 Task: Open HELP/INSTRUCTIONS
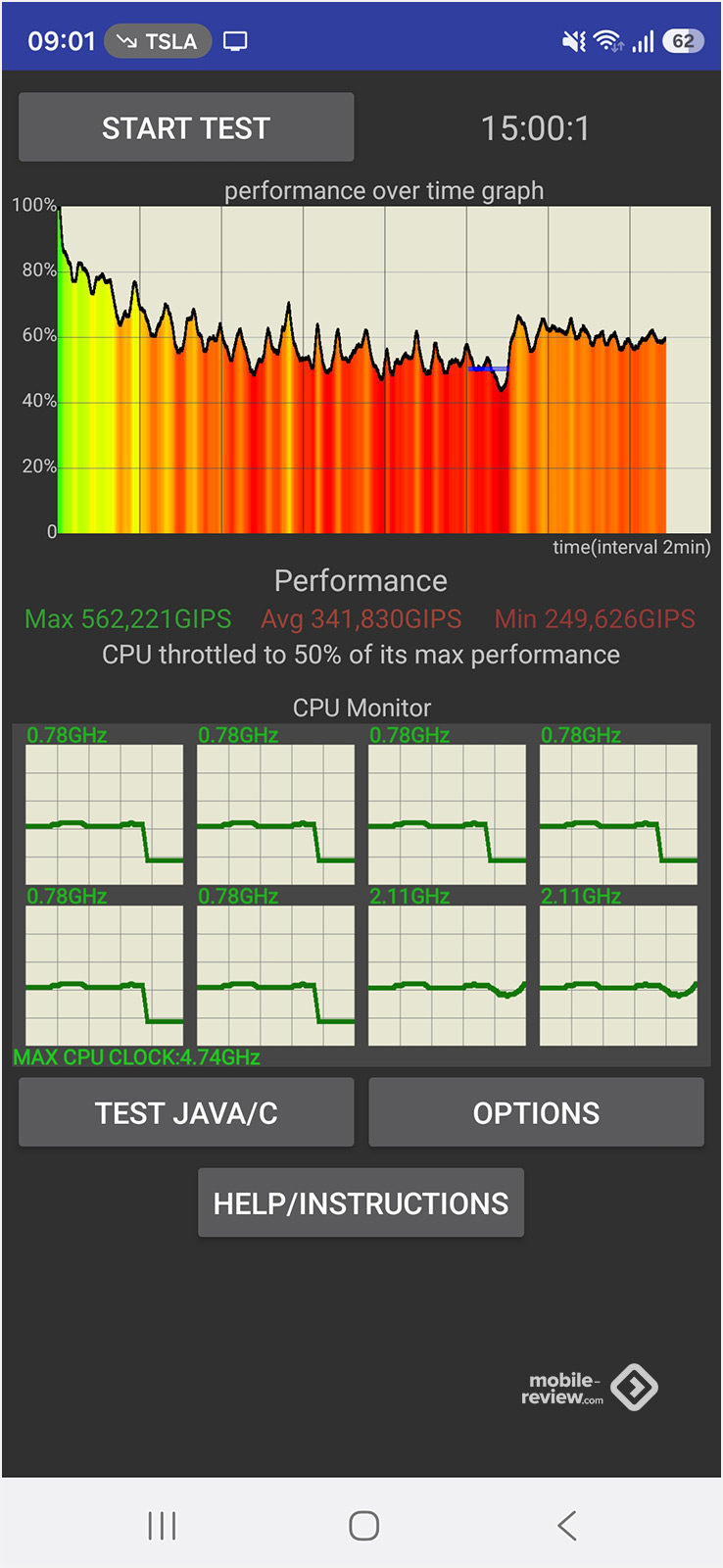pos(361,1202)
